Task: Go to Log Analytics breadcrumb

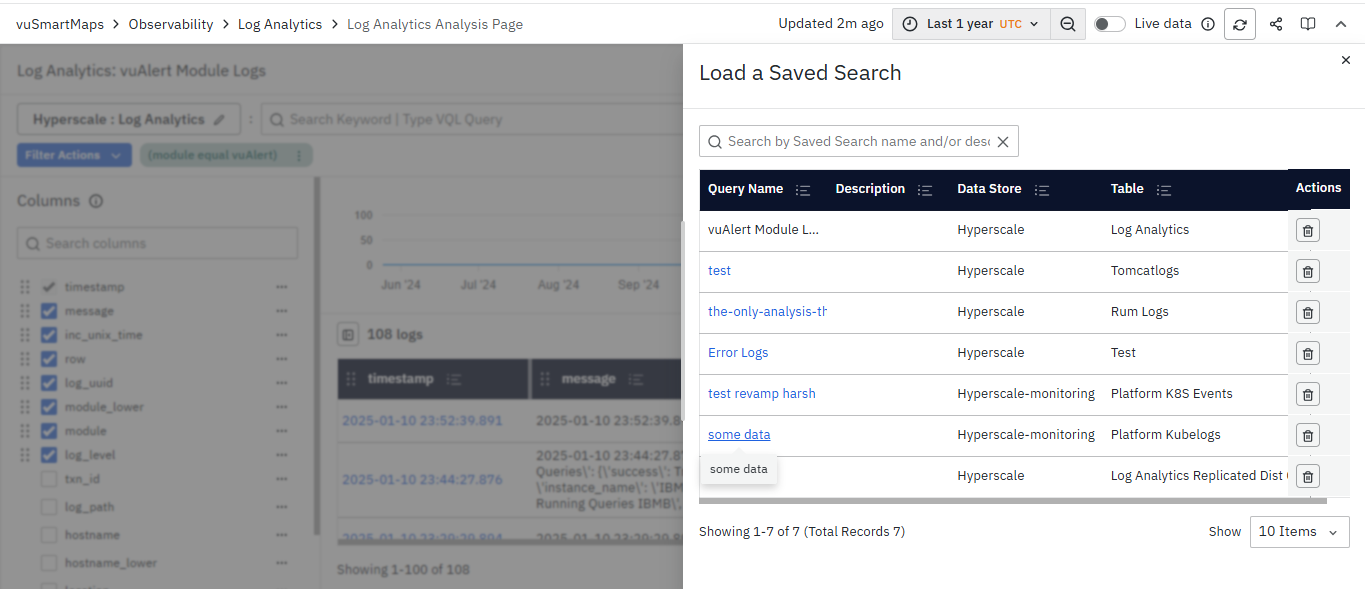Action: pos(279,24)
